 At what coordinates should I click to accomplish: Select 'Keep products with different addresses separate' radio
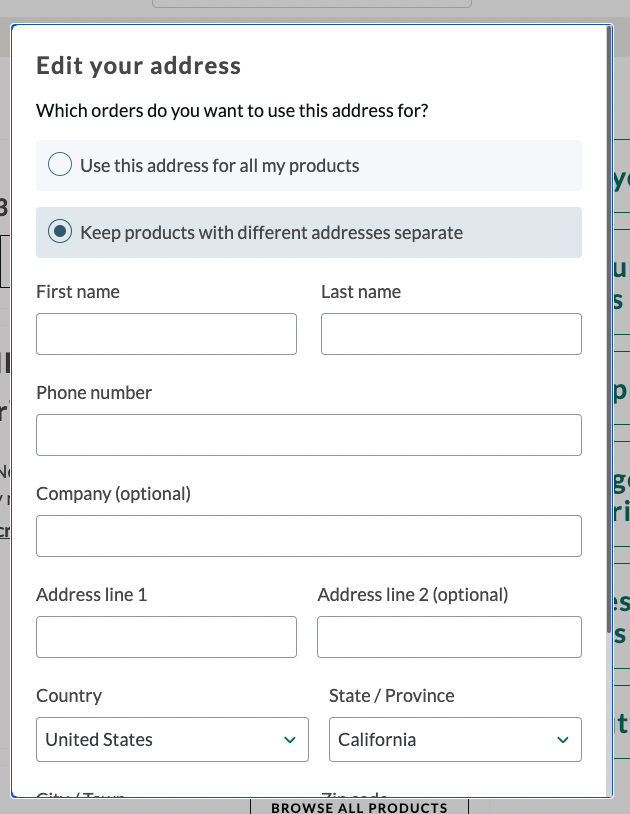pyautogui.click(x=60, y=232)
